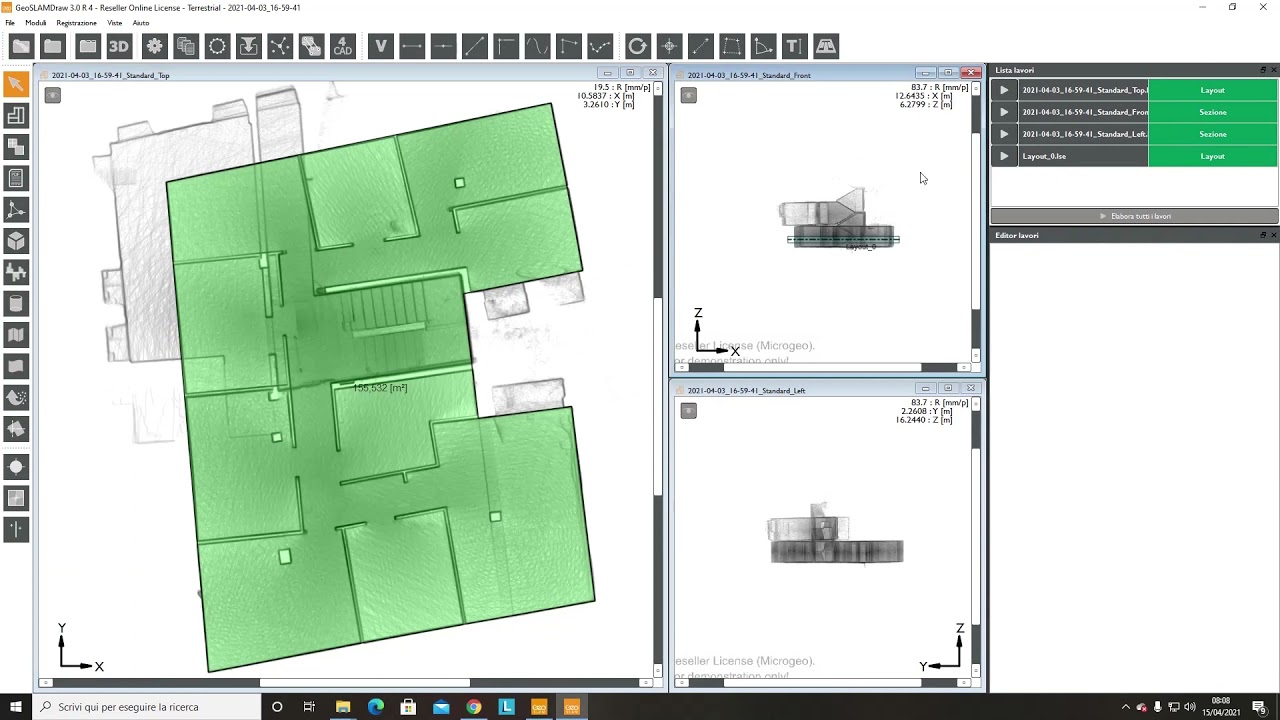Click the profile waveform sidebar tool
1280x720 pixels.
click(16, 272)
